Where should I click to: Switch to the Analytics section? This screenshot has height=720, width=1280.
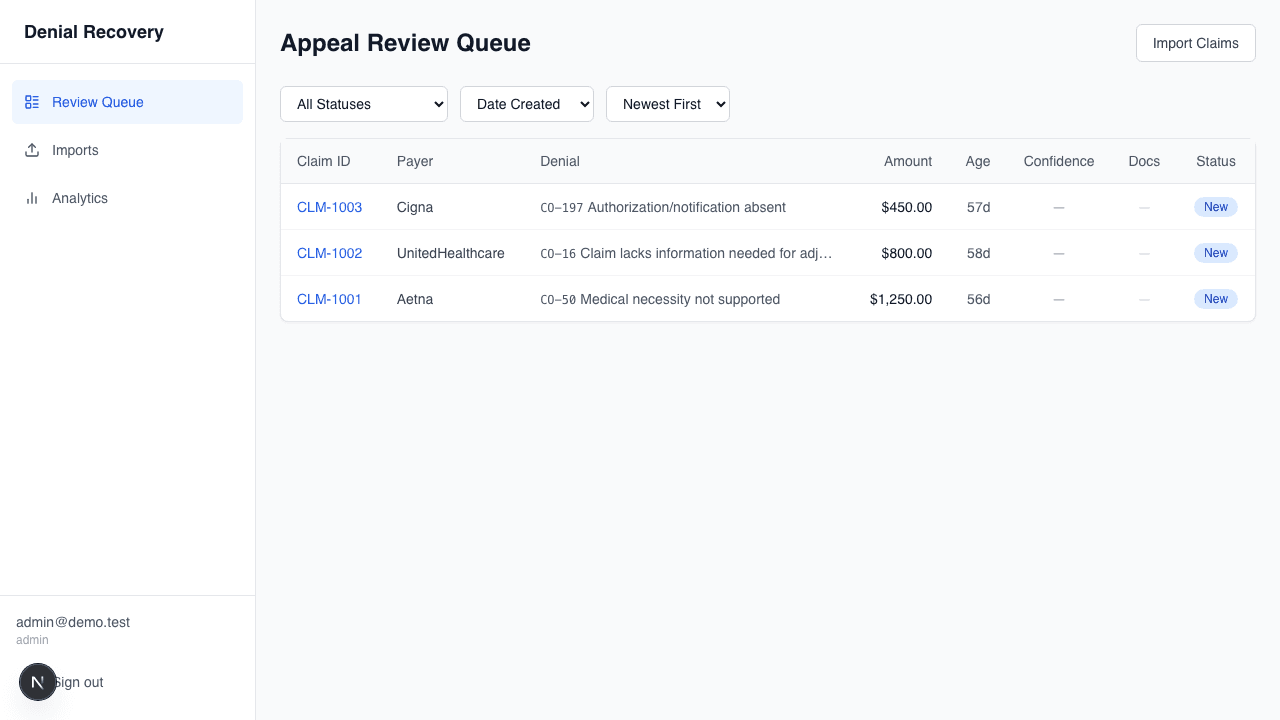(80, 197)
